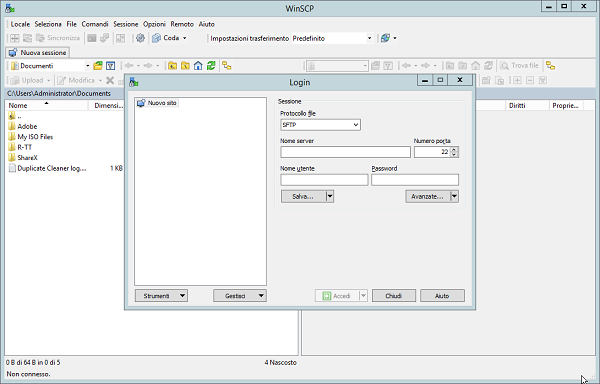Click the Trova file button
Screen dimensions: 600x384
click(x=520, y=66)
